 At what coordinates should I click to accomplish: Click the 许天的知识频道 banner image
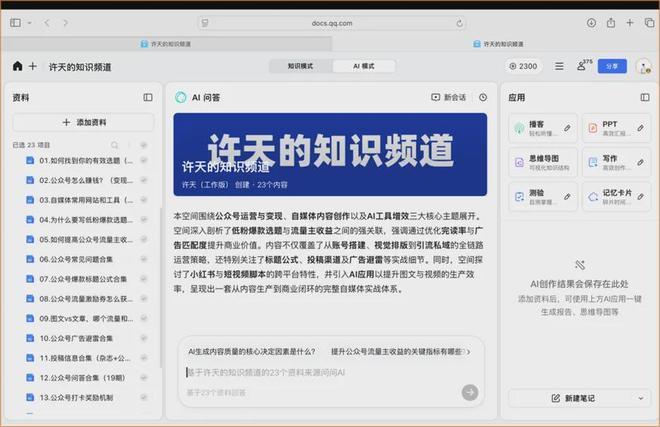[x=330, y=154]
